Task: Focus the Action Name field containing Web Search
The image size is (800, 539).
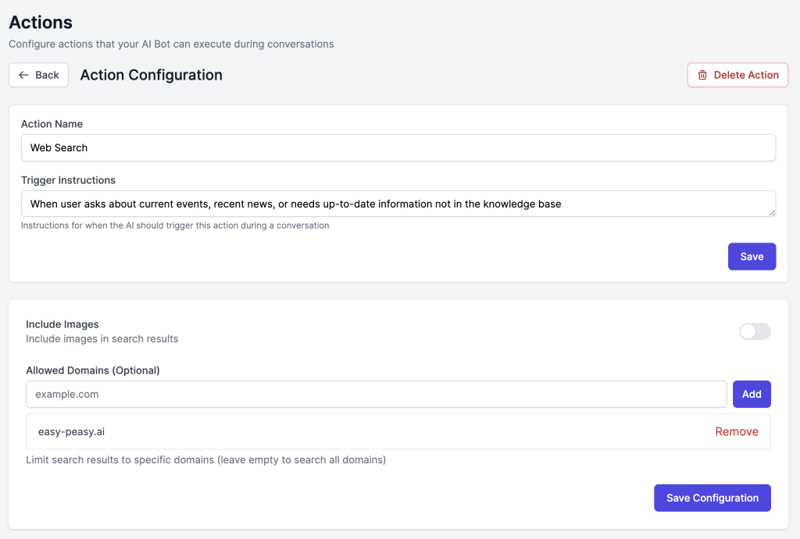Action: 398,148
